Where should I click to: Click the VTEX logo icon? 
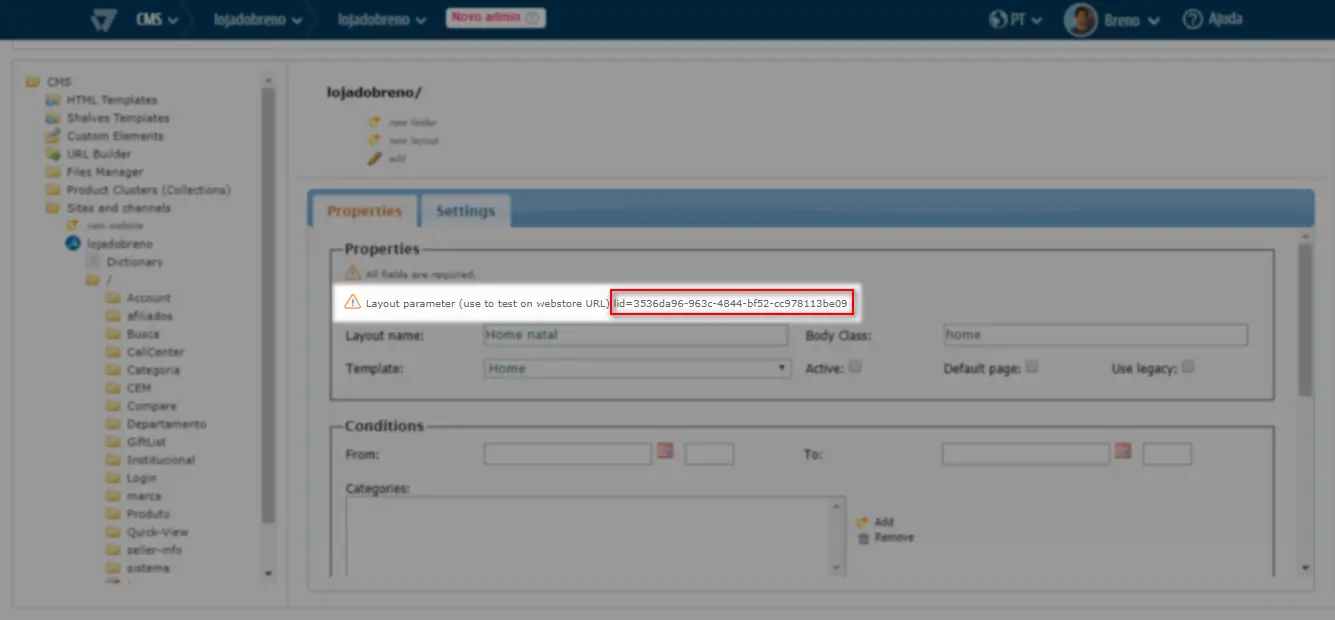pyautogui.click(x=103, y=19)
